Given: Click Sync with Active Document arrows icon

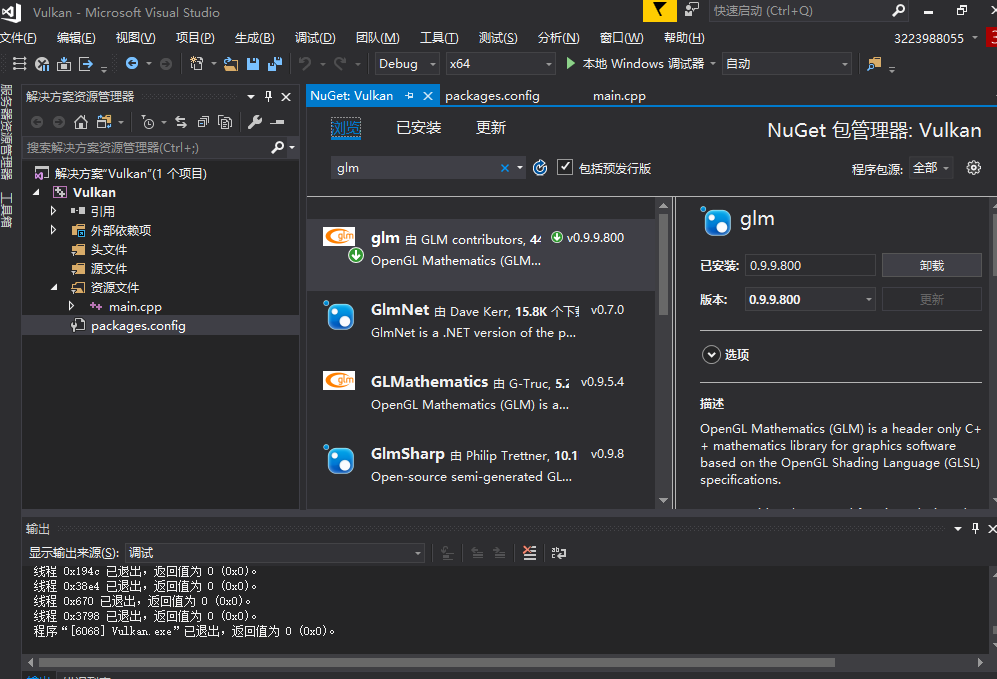Looking at the screenshot, I should [181, 122].
